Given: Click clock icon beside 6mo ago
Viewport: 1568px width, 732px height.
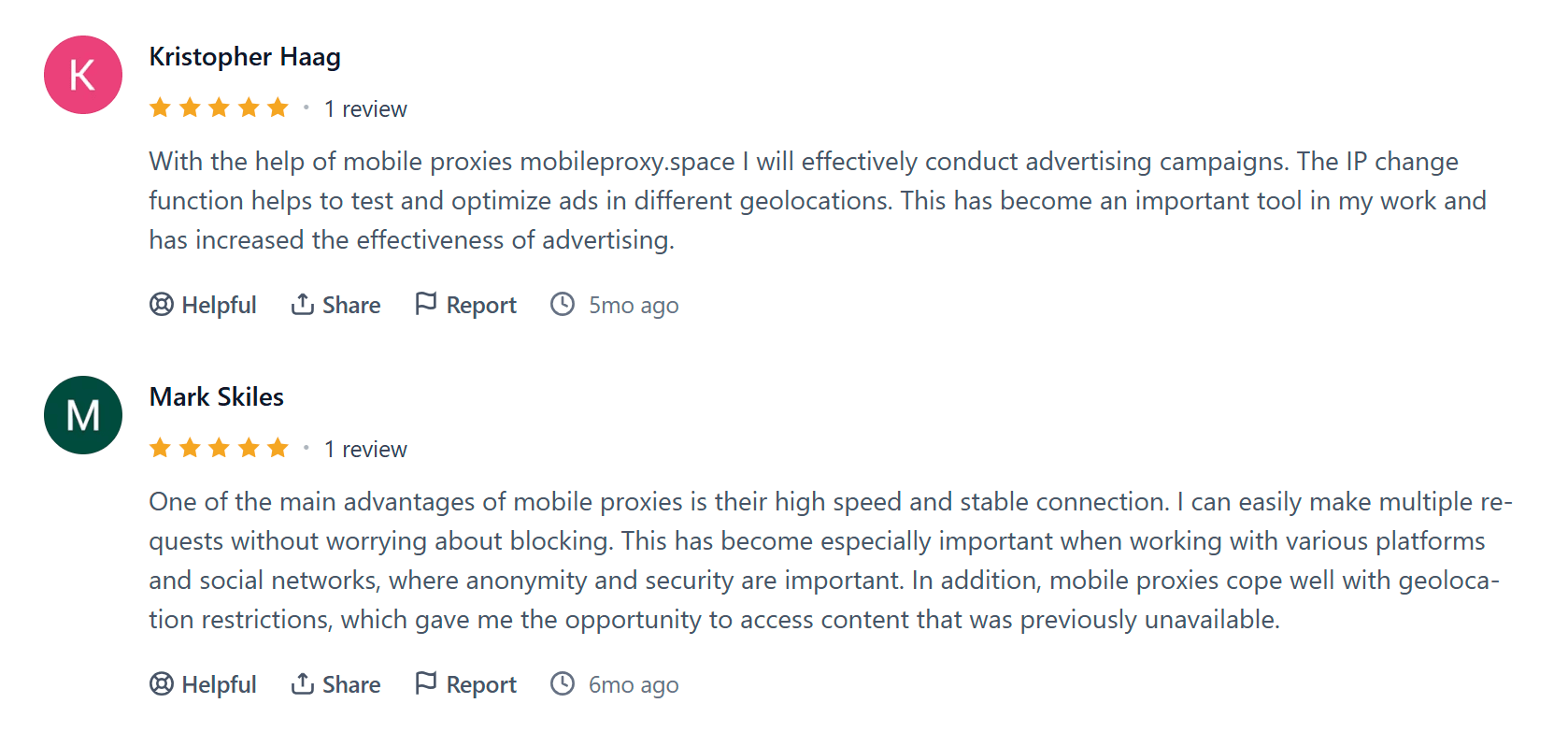Looking at the screenshot, I should [x=563, y=684].
